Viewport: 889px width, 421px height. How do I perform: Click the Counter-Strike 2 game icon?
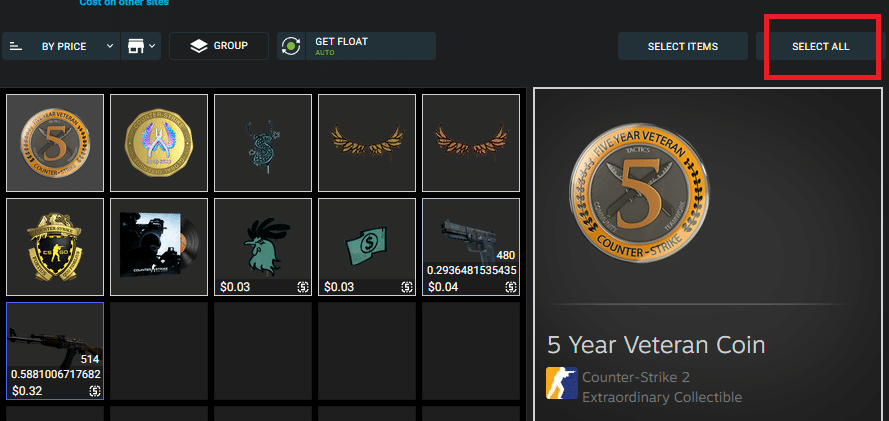(x=562, y=383)
